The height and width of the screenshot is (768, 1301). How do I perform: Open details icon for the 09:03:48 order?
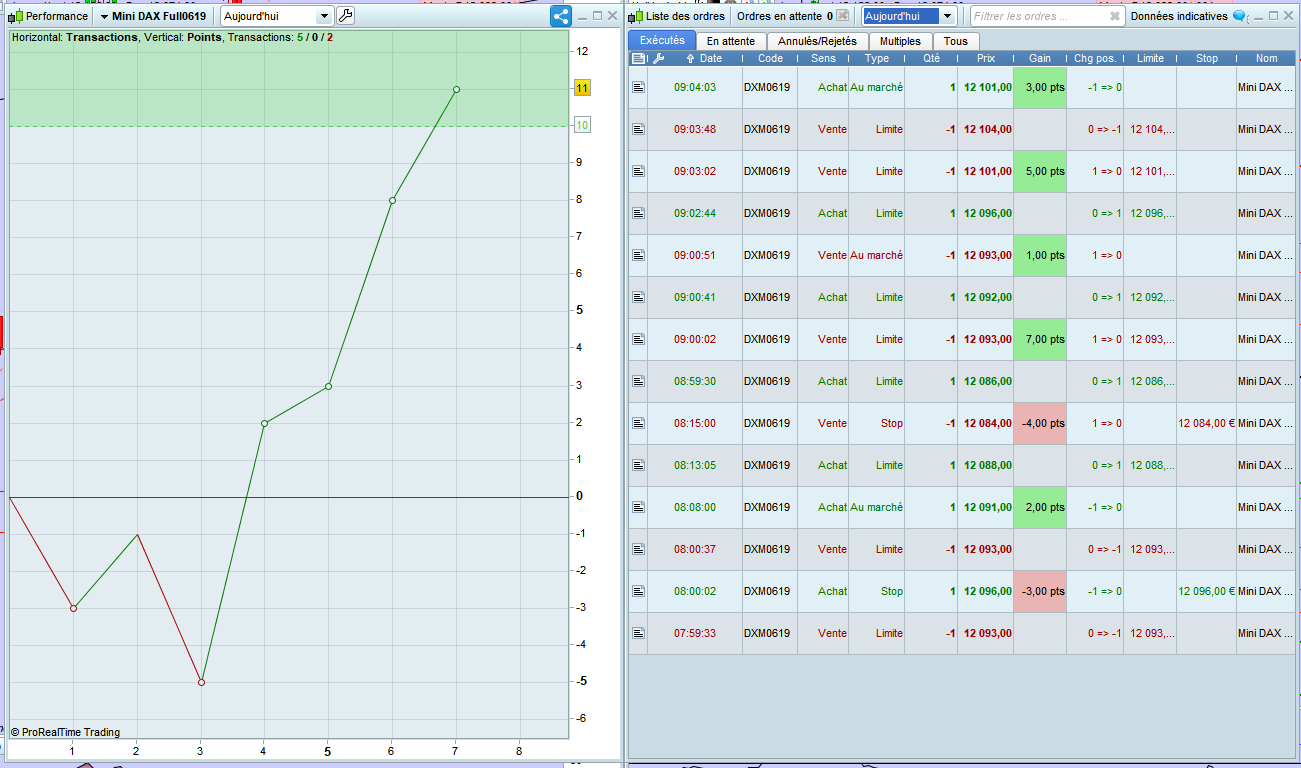click(638, 129)
